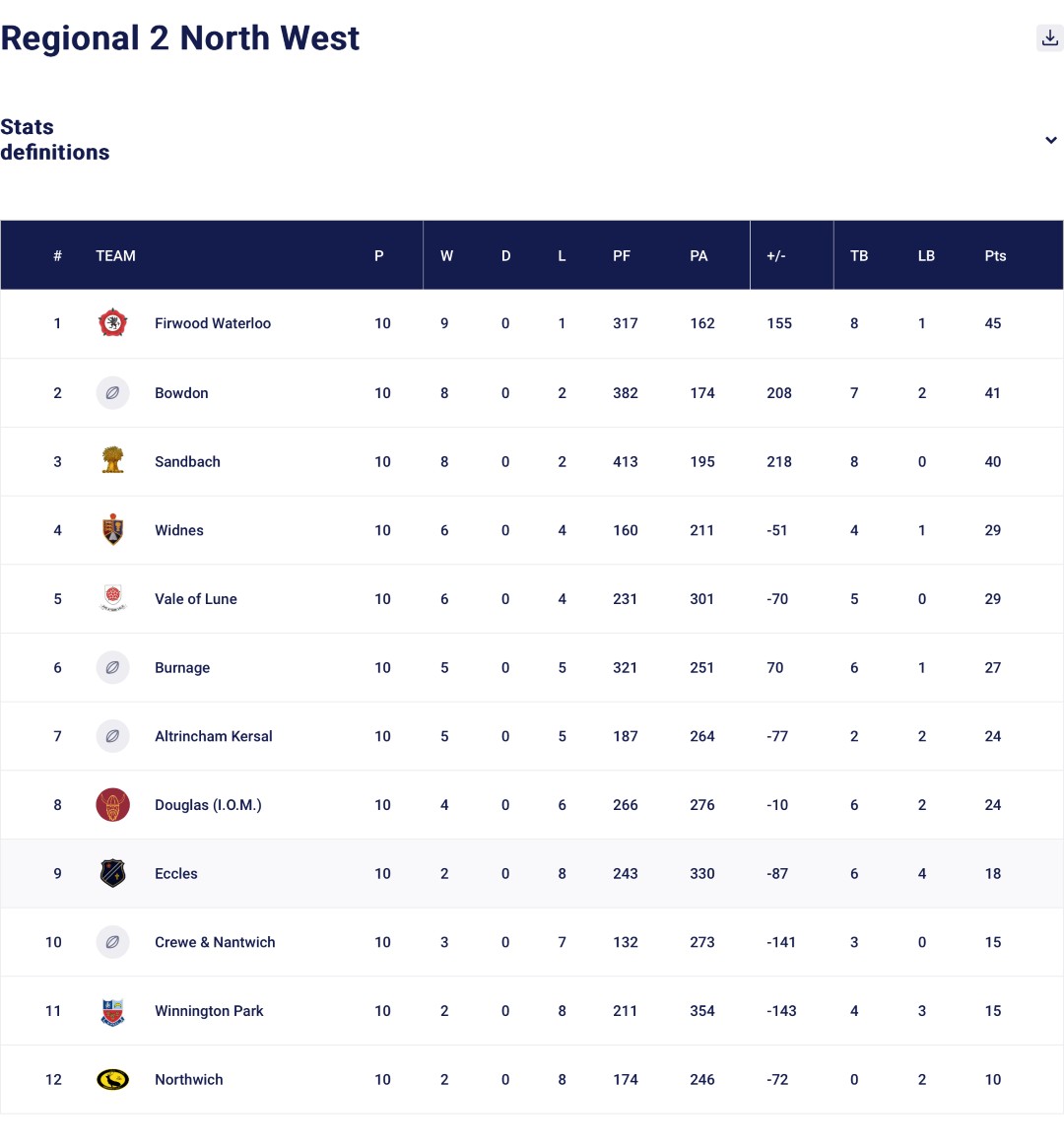This screenshot has width=1064, height=1148.
Task: Click the download table icon
Action: [1050, 38]
